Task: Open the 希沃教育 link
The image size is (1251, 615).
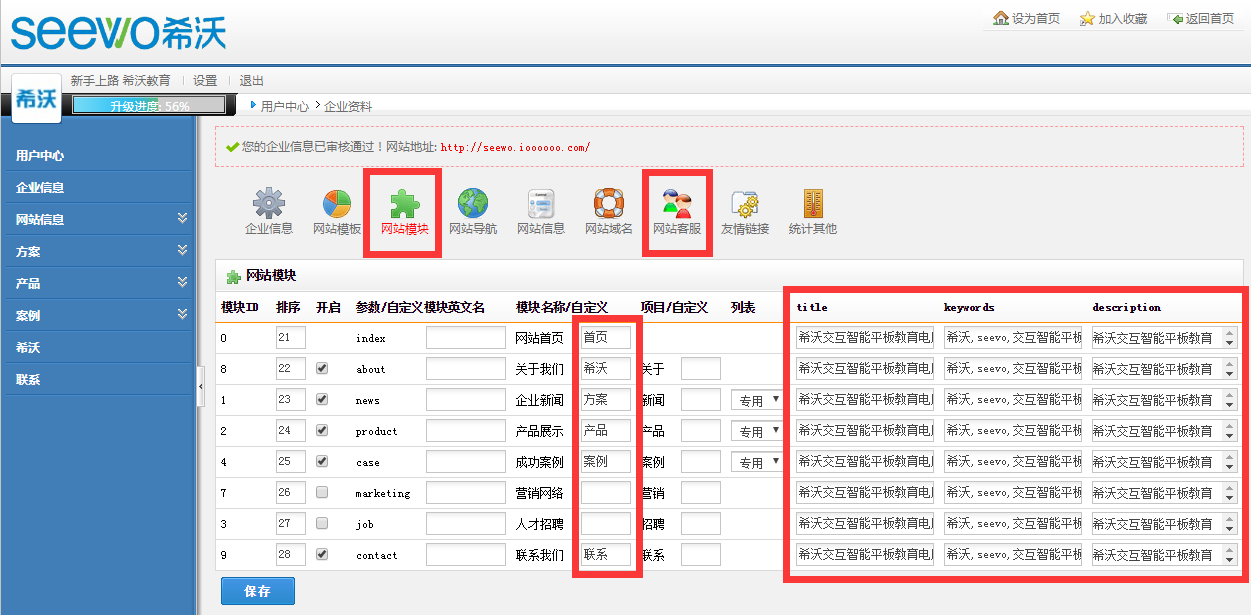Action: click(x=146, y=81)
